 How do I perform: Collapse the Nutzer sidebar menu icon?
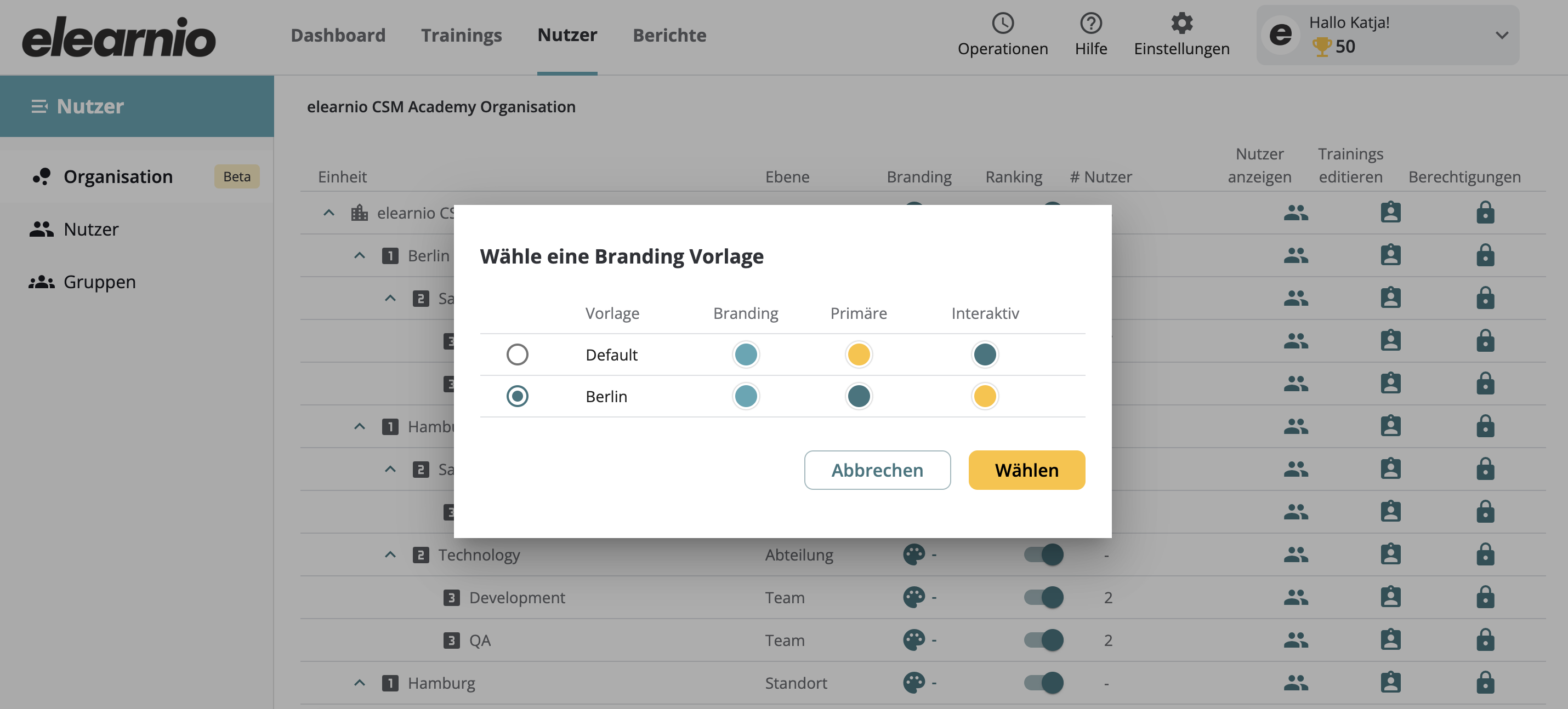pos(39,106)
